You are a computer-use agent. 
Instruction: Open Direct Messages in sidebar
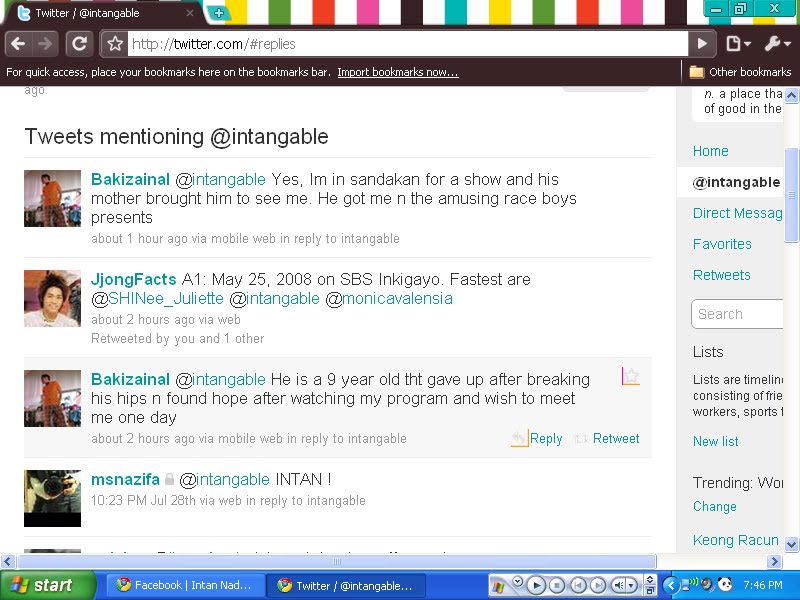click(x=737, y=213)
